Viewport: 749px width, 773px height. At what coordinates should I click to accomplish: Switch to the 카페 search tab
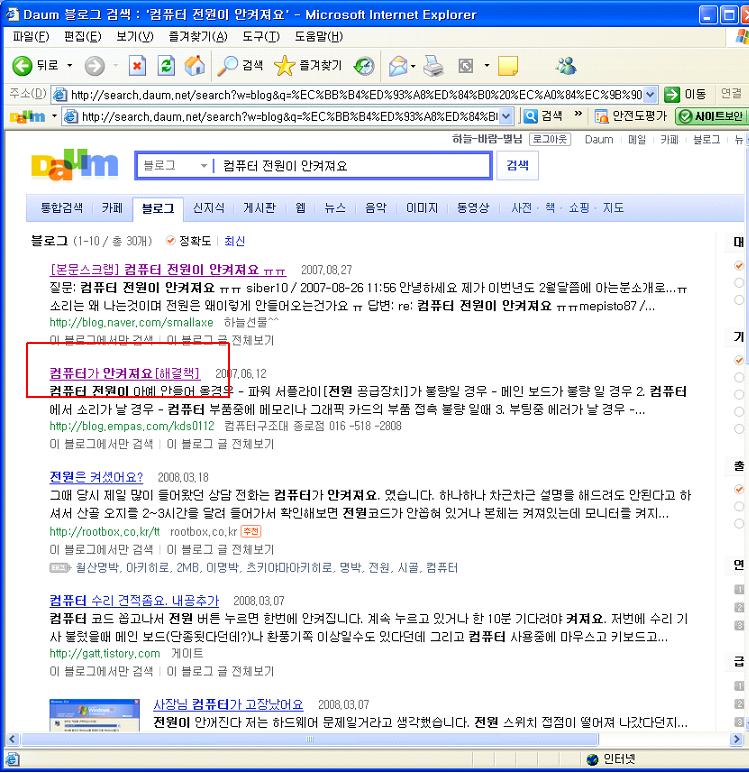[112, 208]
